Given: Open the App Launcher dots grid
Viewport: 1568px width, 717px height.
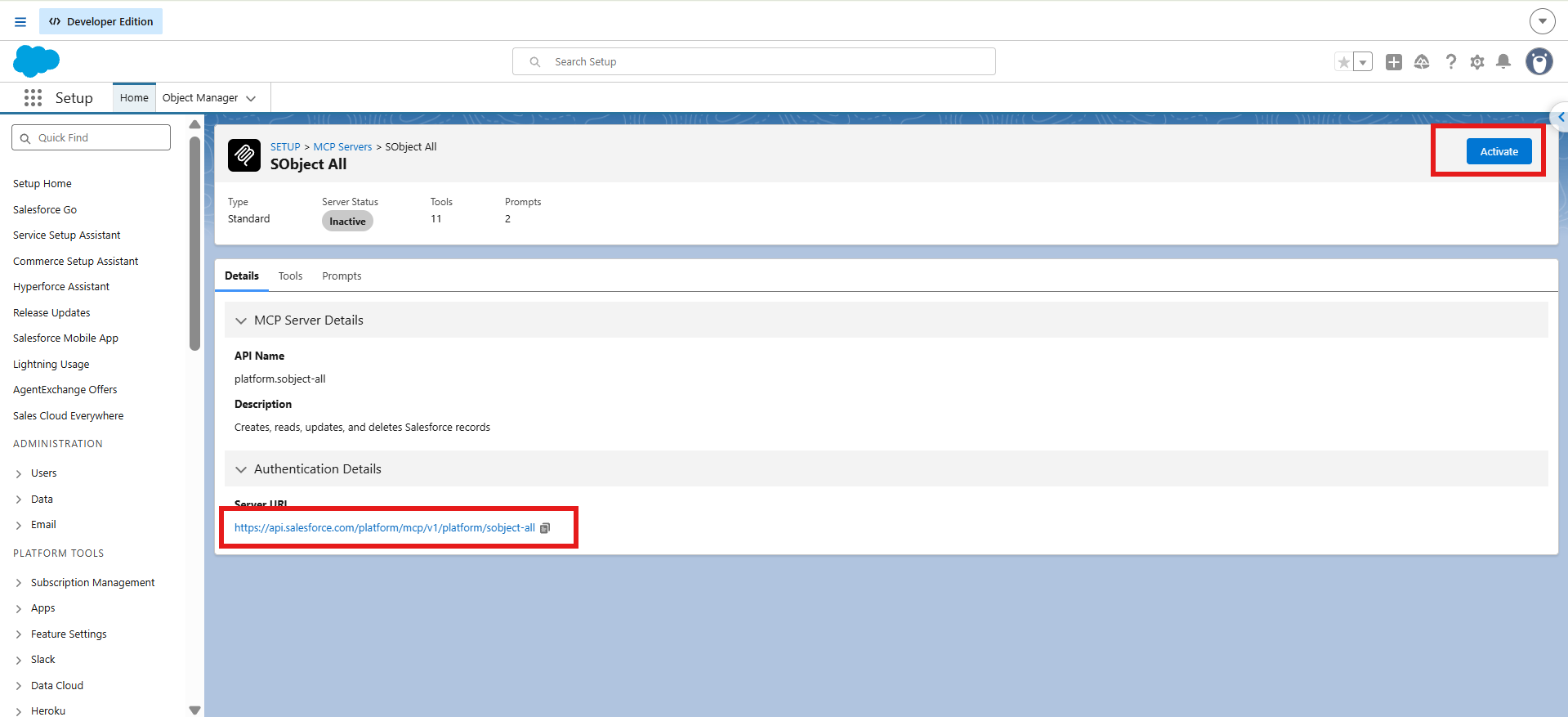Looking at the screenshot, I should pyautogui.click(x=33, y=98).
